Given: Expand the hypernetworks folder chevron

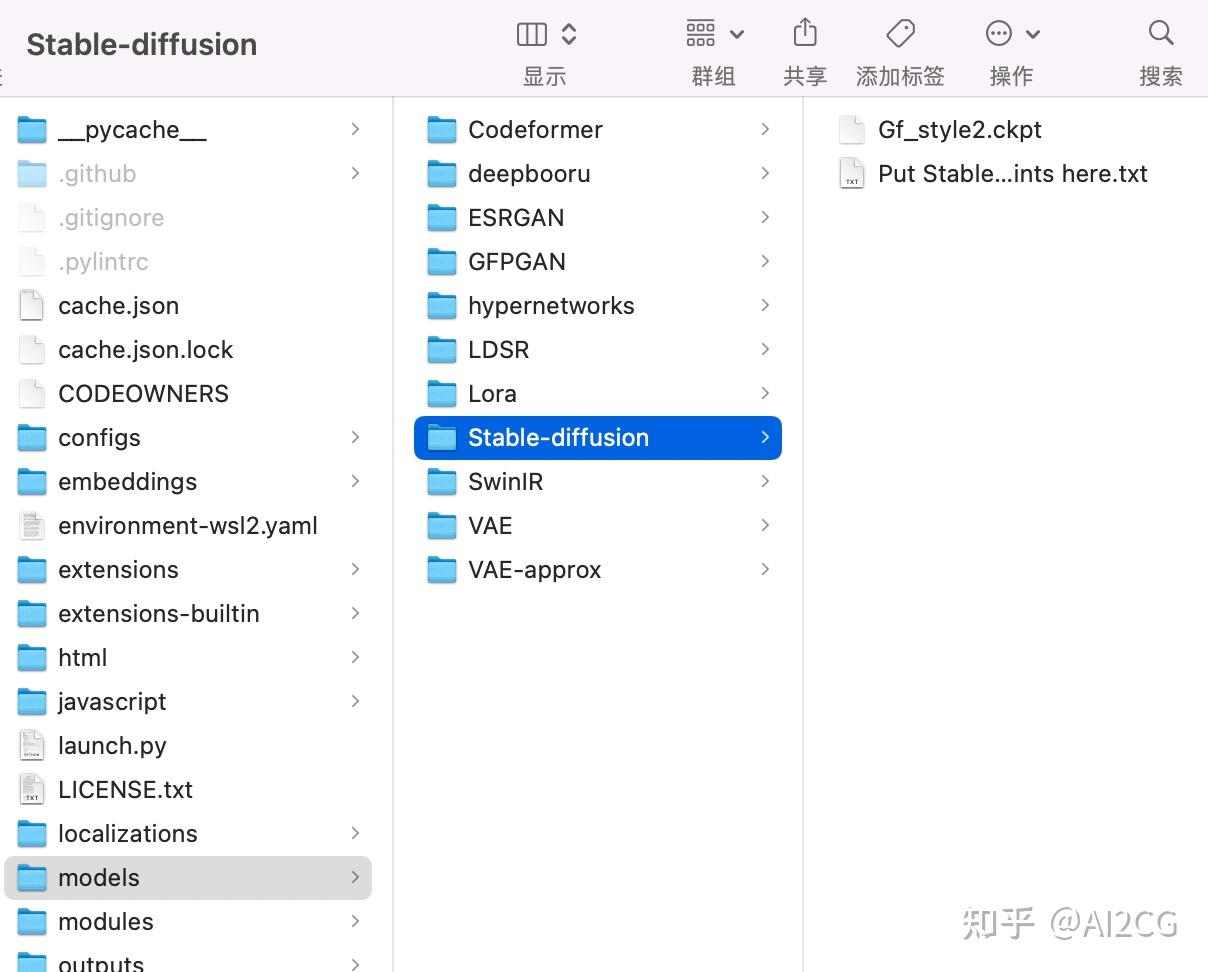Looking at the screenshot, I should 765,306.
